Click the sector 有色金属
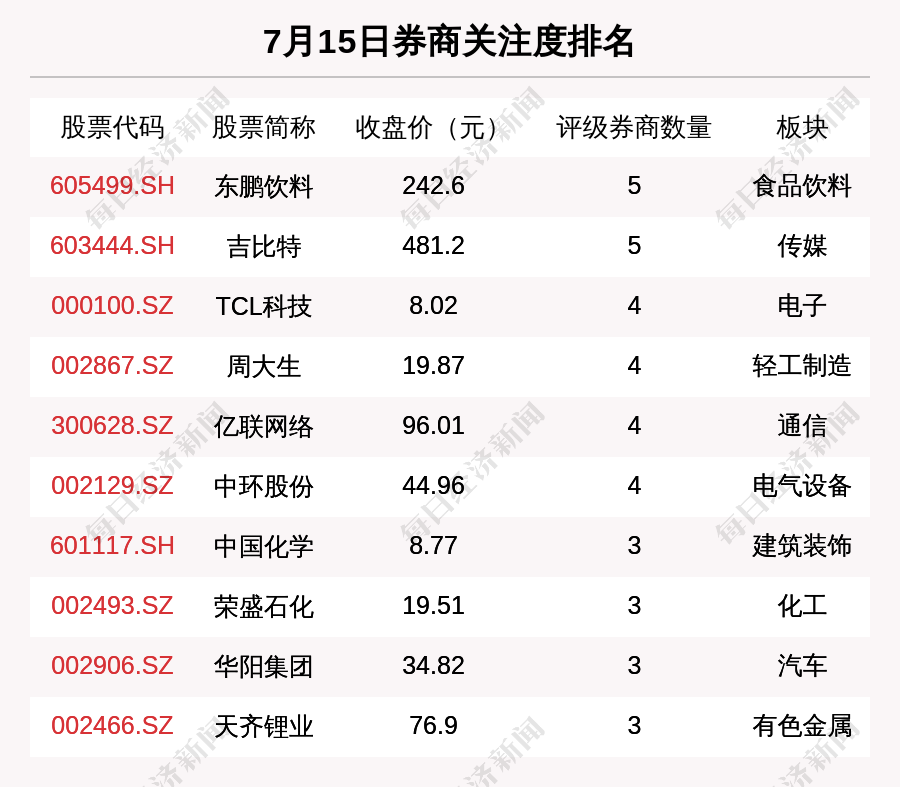This screenshot has height=787, width=900. point(802,726)
